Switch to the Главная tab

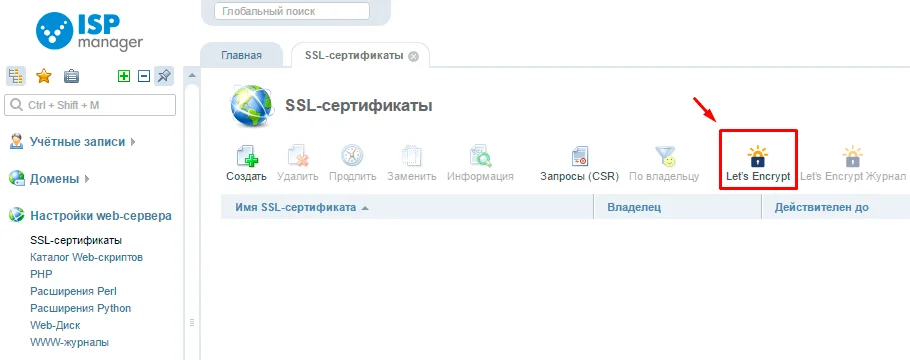pyautogui.click(x=241, y=56)
